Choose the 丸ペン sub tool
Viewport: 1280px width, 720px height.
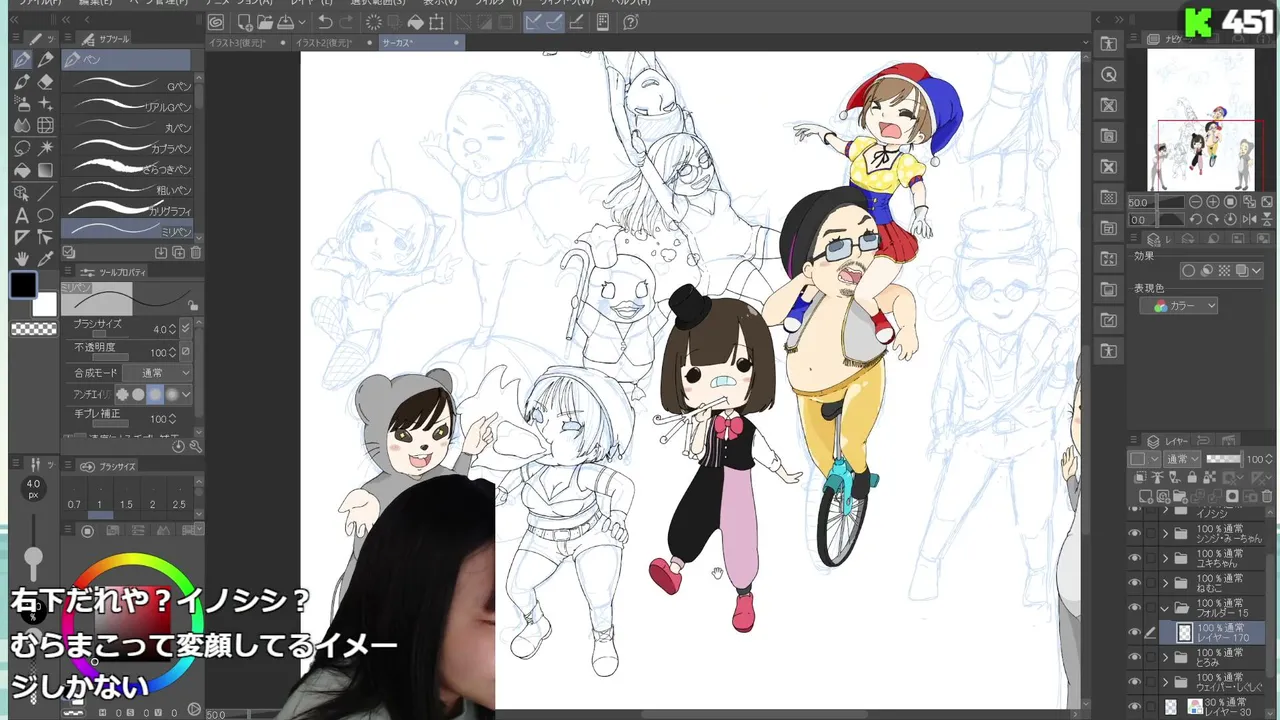pyautogui.click(x=127, y=127)
